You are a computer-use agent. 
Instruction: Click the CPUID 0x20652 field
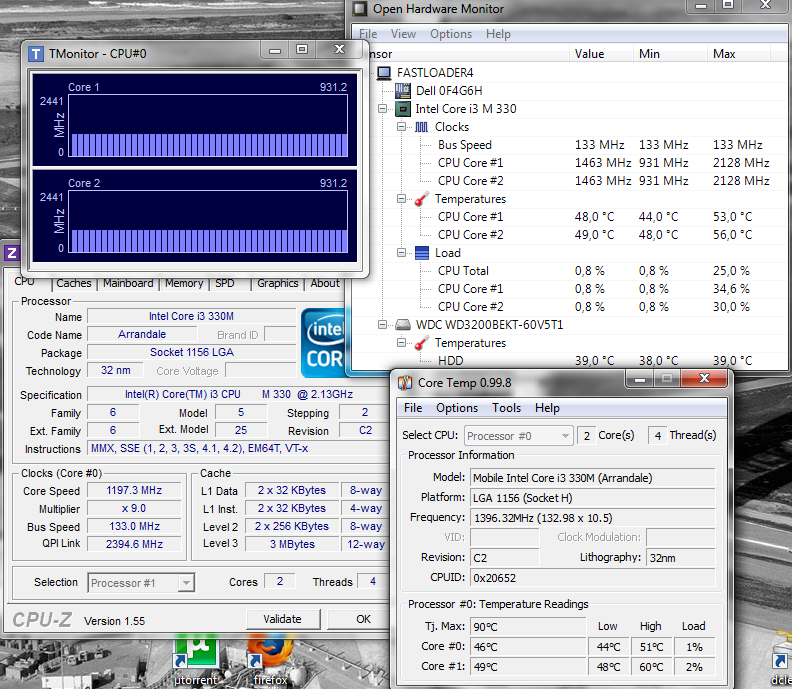pos(592,578)
